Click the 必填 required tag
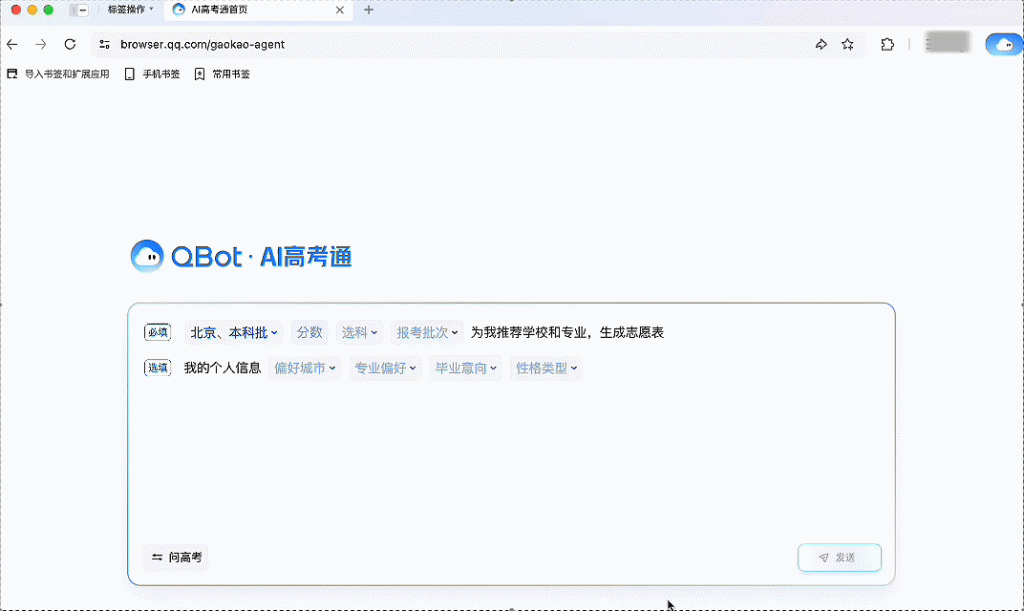This screenshot has width=1024, height=611. (157, 332)
